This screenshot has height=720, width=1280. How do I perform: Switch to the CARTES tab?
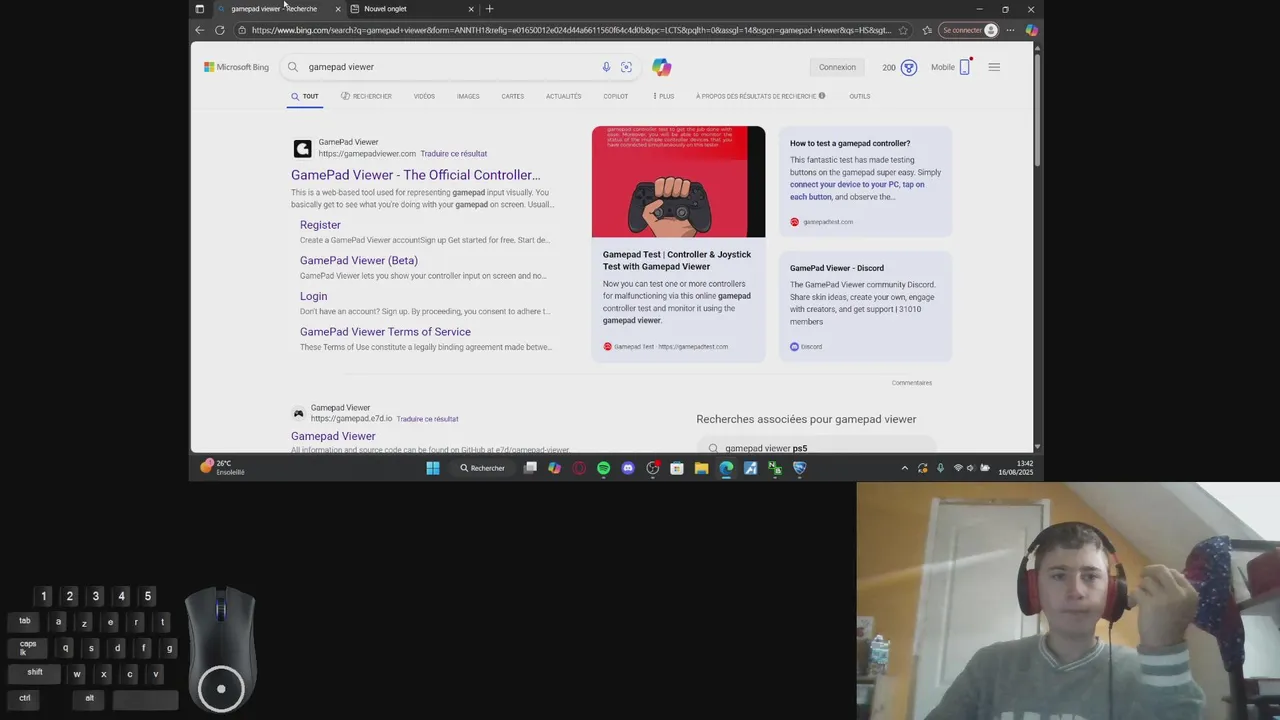pos(513,96)
